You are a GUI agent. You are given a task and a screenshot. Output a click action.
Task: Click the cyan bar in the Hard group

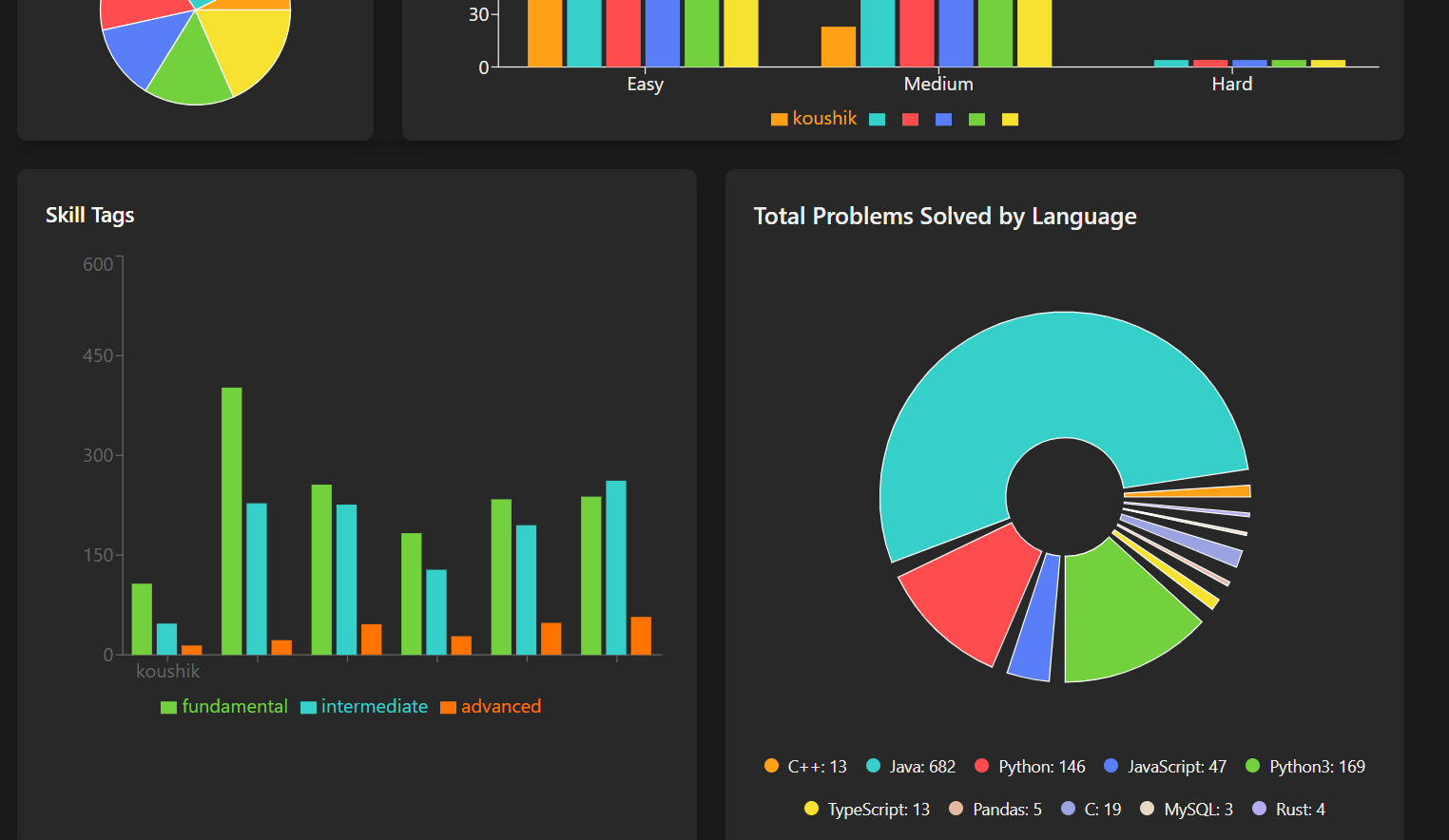pos(1171,64)
